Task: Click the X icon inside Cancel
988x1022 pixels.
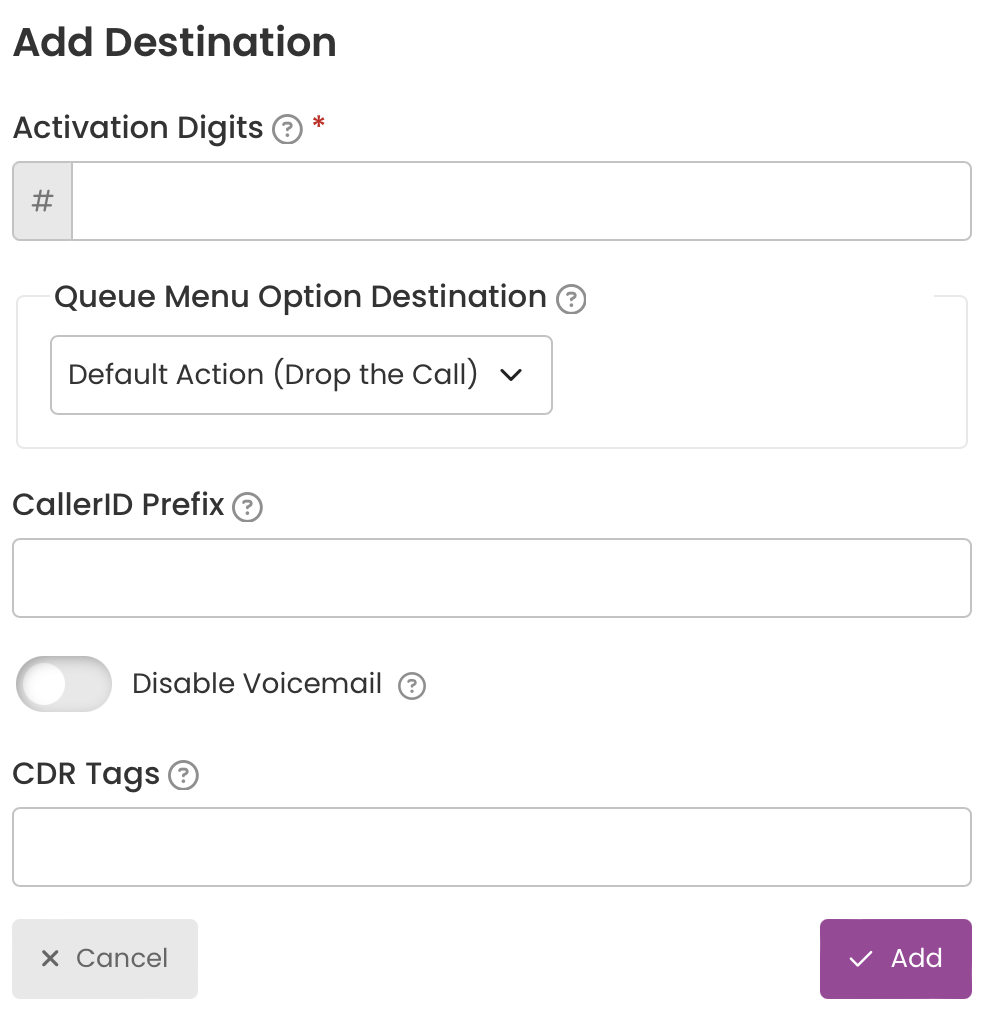Action: pos(50,958)
